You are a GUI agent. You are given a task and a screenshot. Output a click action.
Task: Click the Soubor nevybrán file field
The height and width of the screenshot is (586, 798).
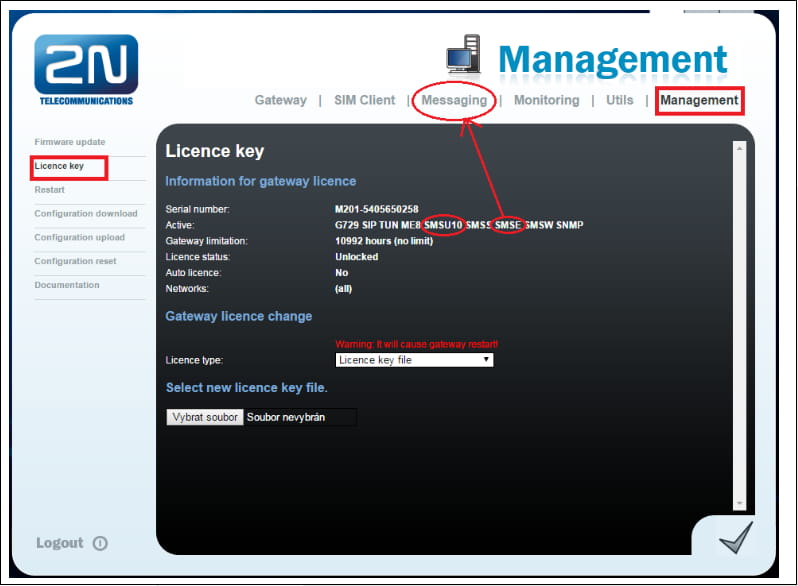coord(300,417)
